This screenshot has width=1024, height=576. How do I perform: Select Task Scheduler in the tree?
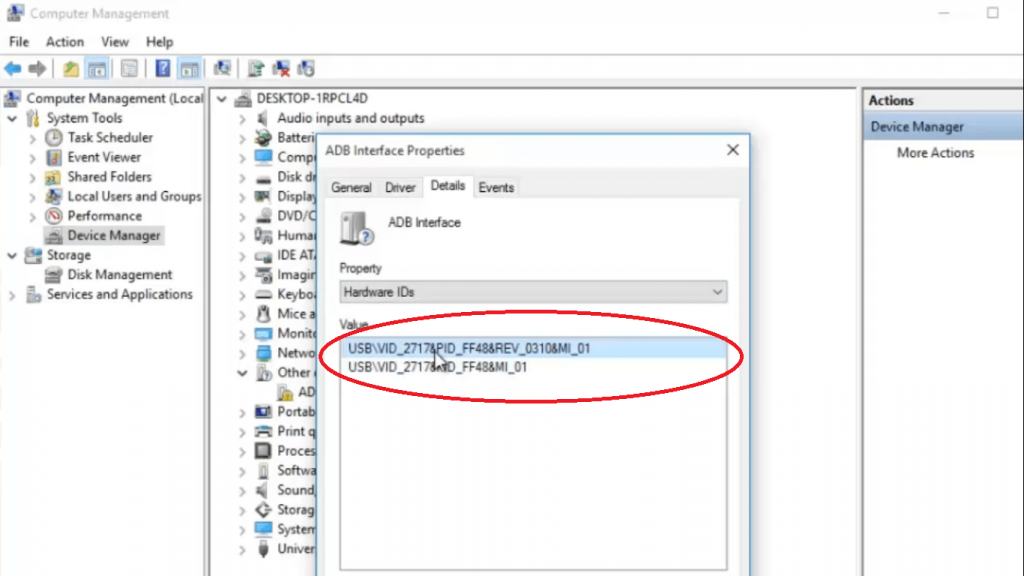(x=110, y=138)
